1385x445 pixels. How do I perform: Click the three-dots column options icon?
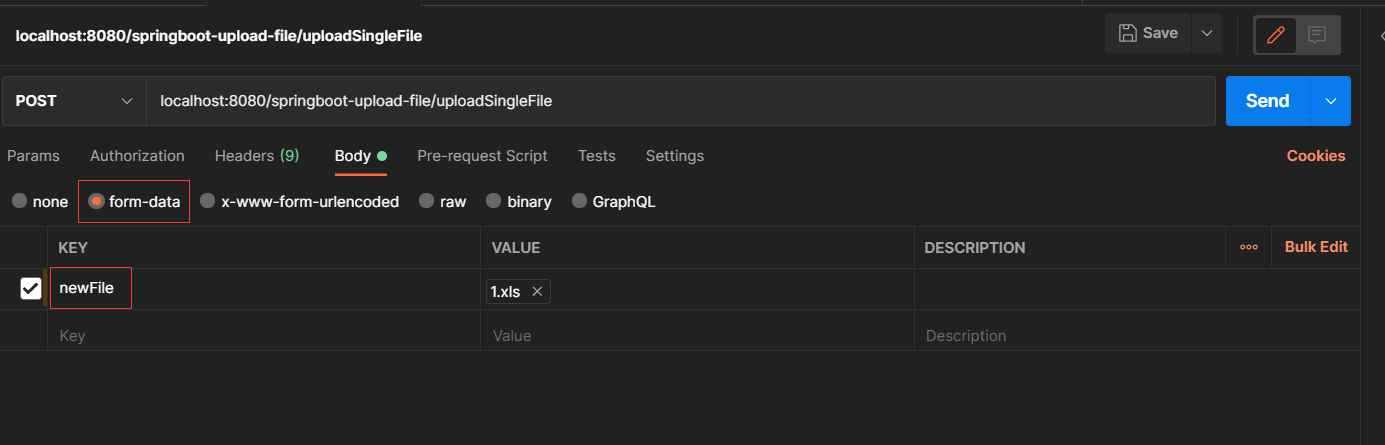click(1248, 247)
